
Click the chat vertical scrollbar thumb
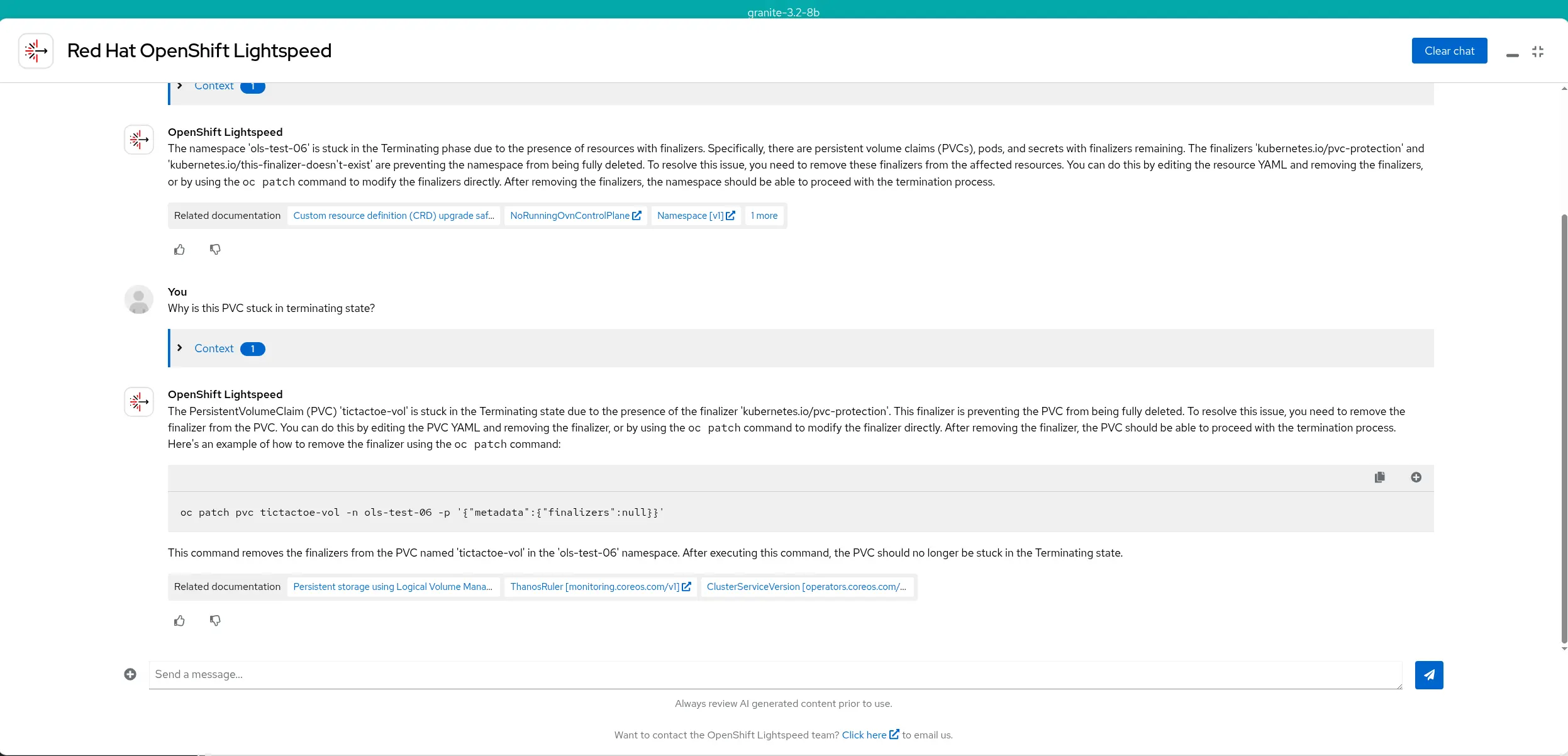pos(1564,429)
